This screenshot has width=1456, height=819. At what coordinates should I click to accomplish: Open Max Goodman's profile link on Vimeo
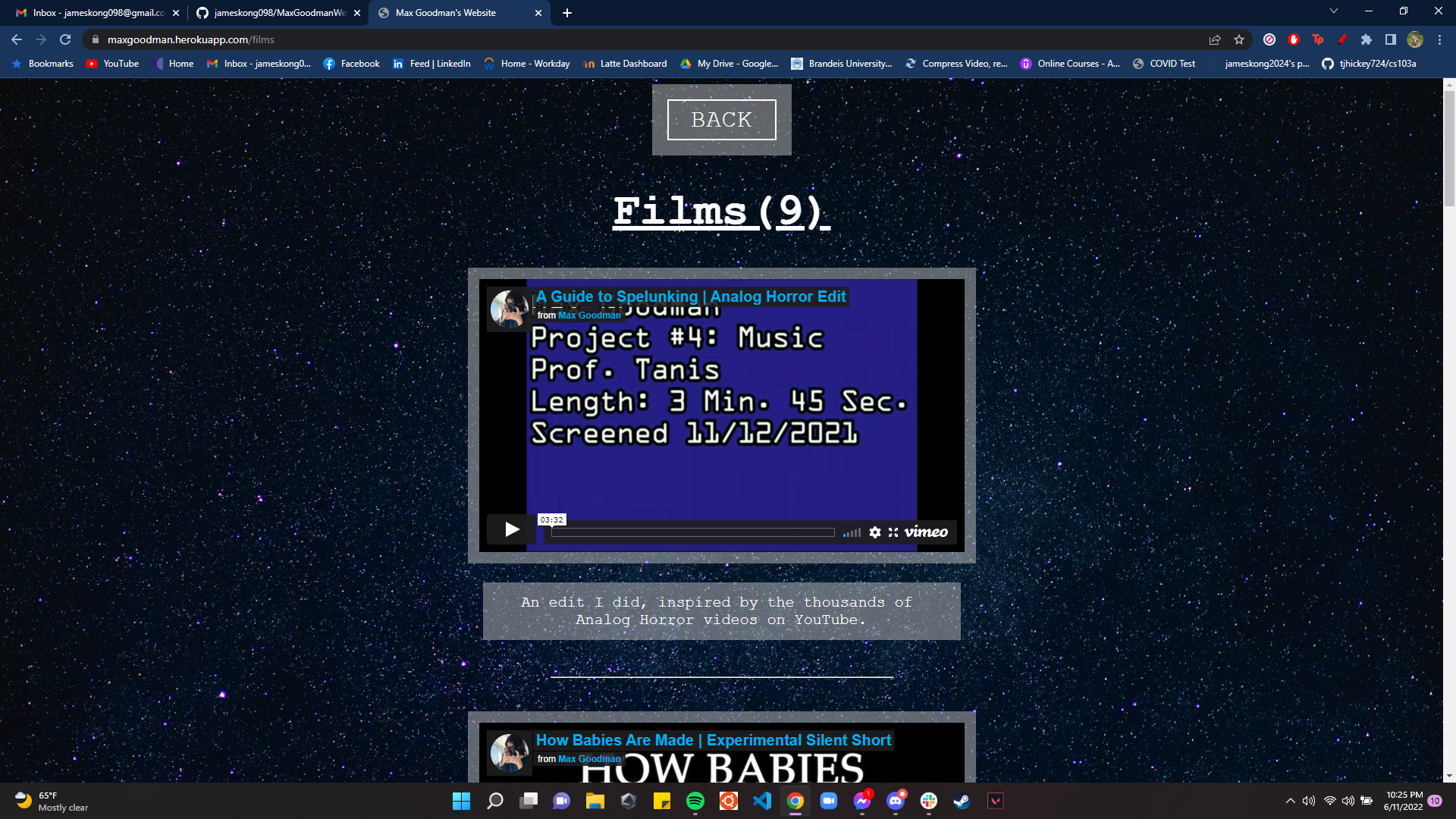[590, 315]
